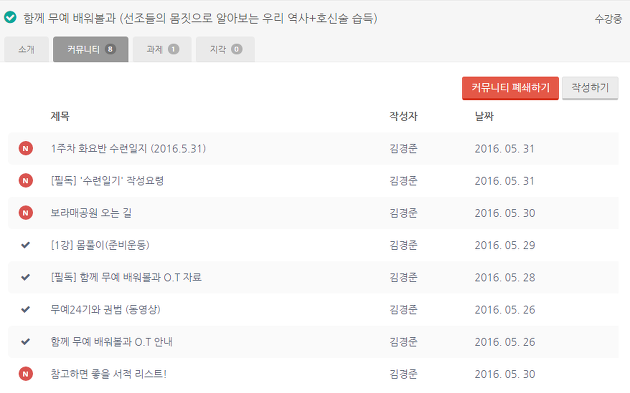The width and height of the screenshot is (630, 393).
Task: Open the 무예24기와 권법 (동영상) post
Action: 105,309
